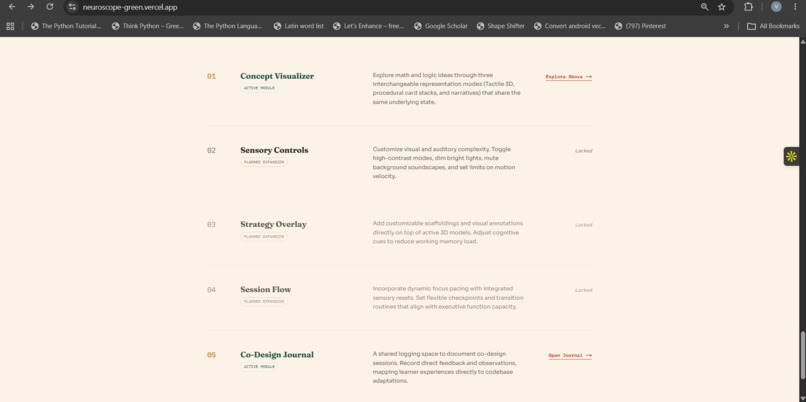
Task: Open the Let's Enhance bookmark
Action: tap(369, 26)
